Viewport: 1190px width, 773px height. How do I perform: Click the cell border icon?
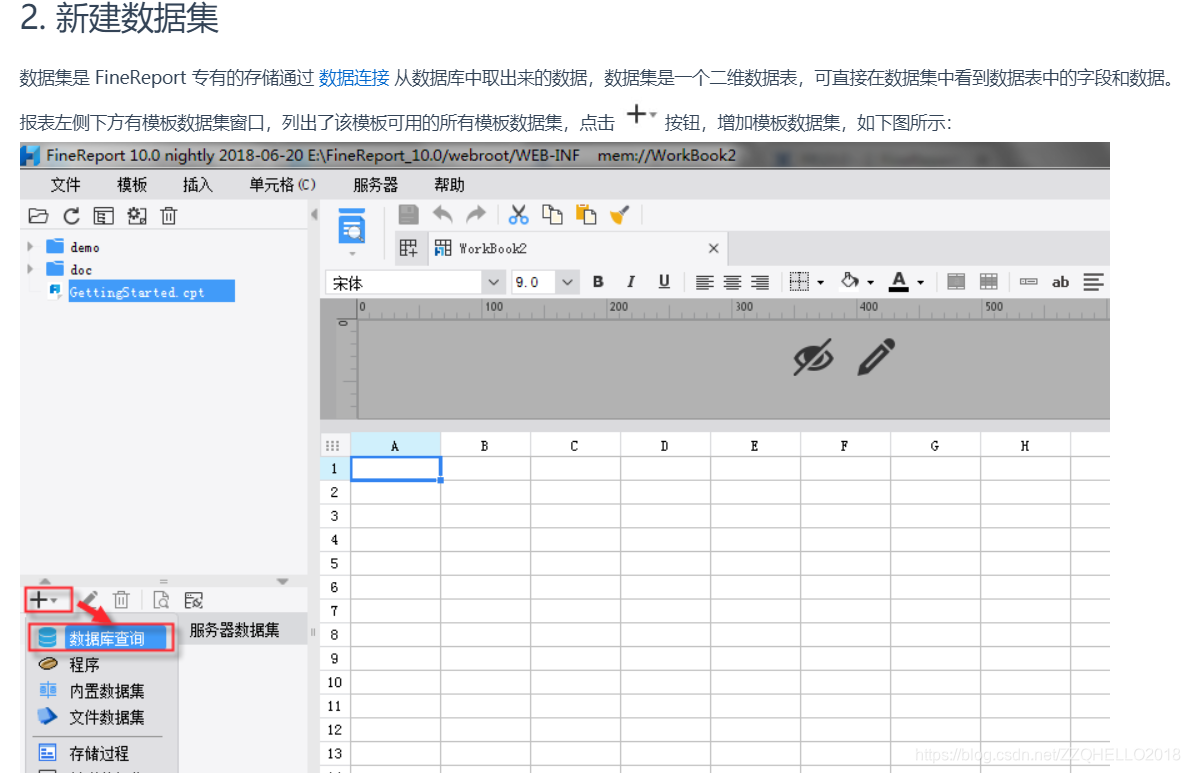point(799,282)
